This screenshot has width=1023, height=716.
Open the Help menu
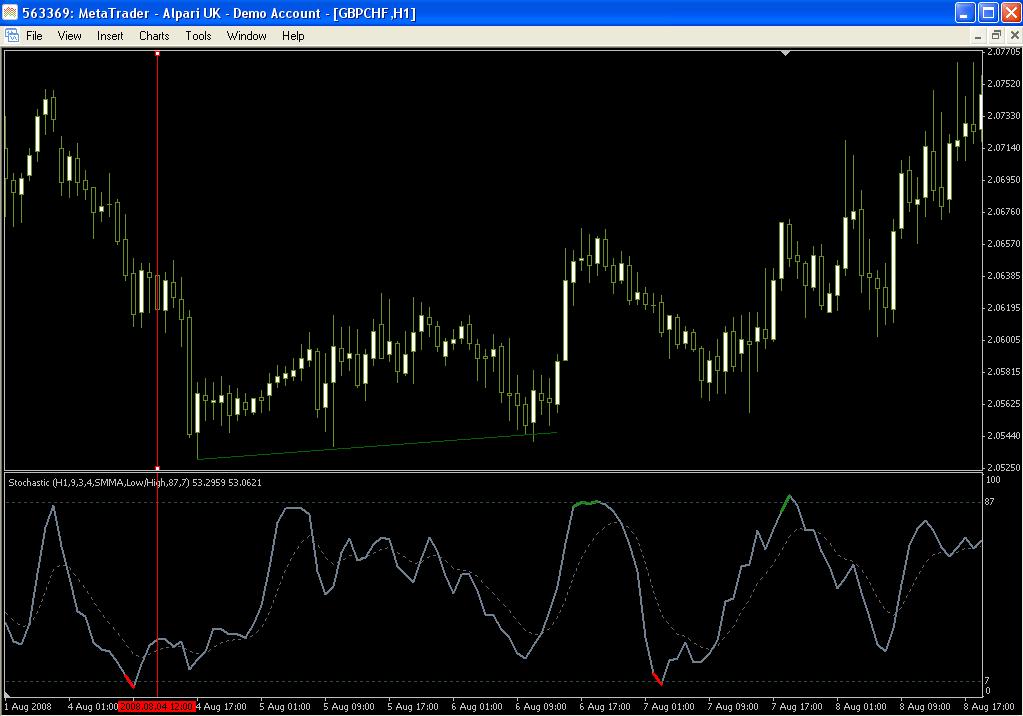(x=293, y=35)
